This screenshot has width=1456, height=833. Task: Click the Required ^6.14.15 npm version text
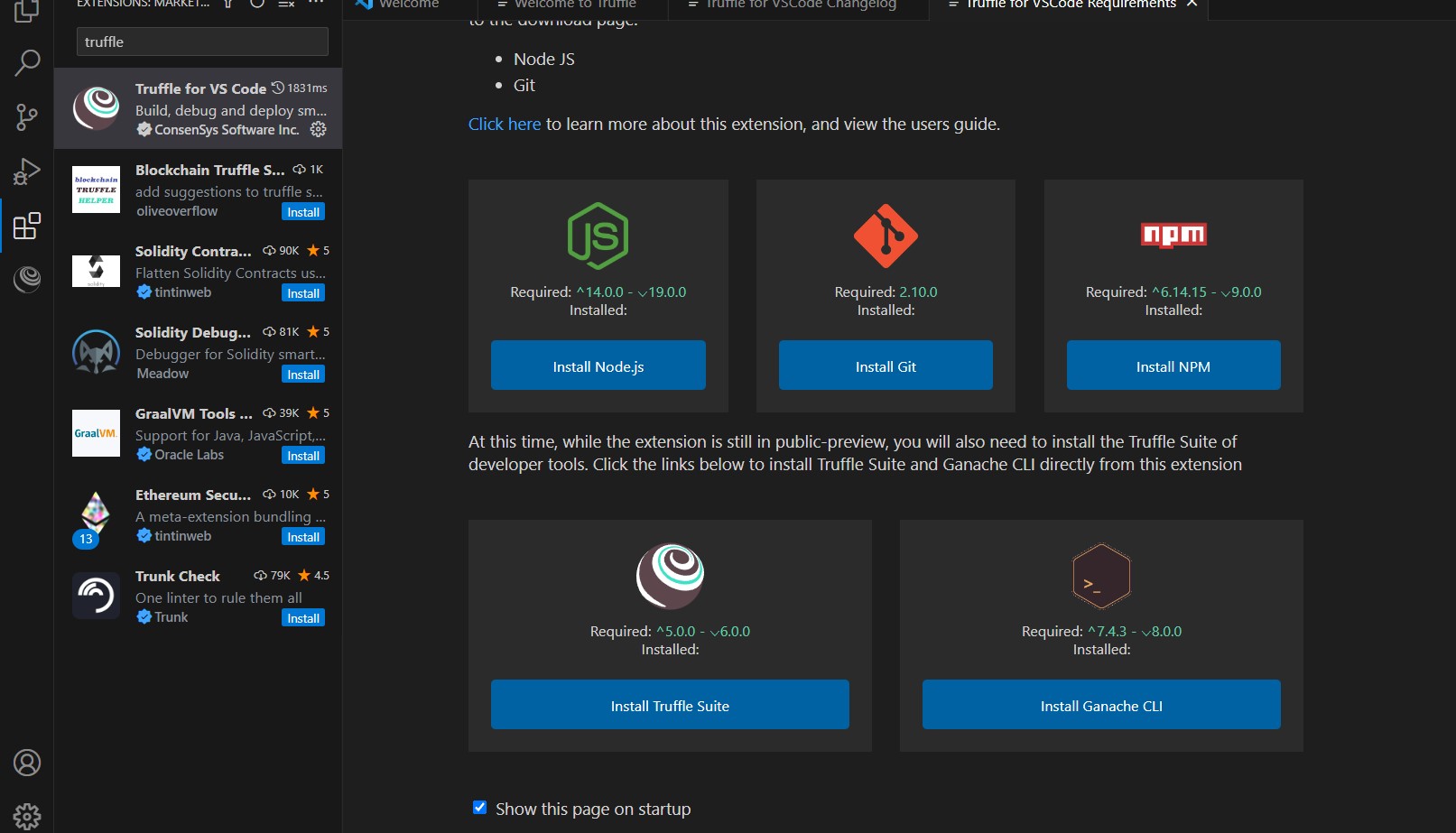(x=1173, y=292)
